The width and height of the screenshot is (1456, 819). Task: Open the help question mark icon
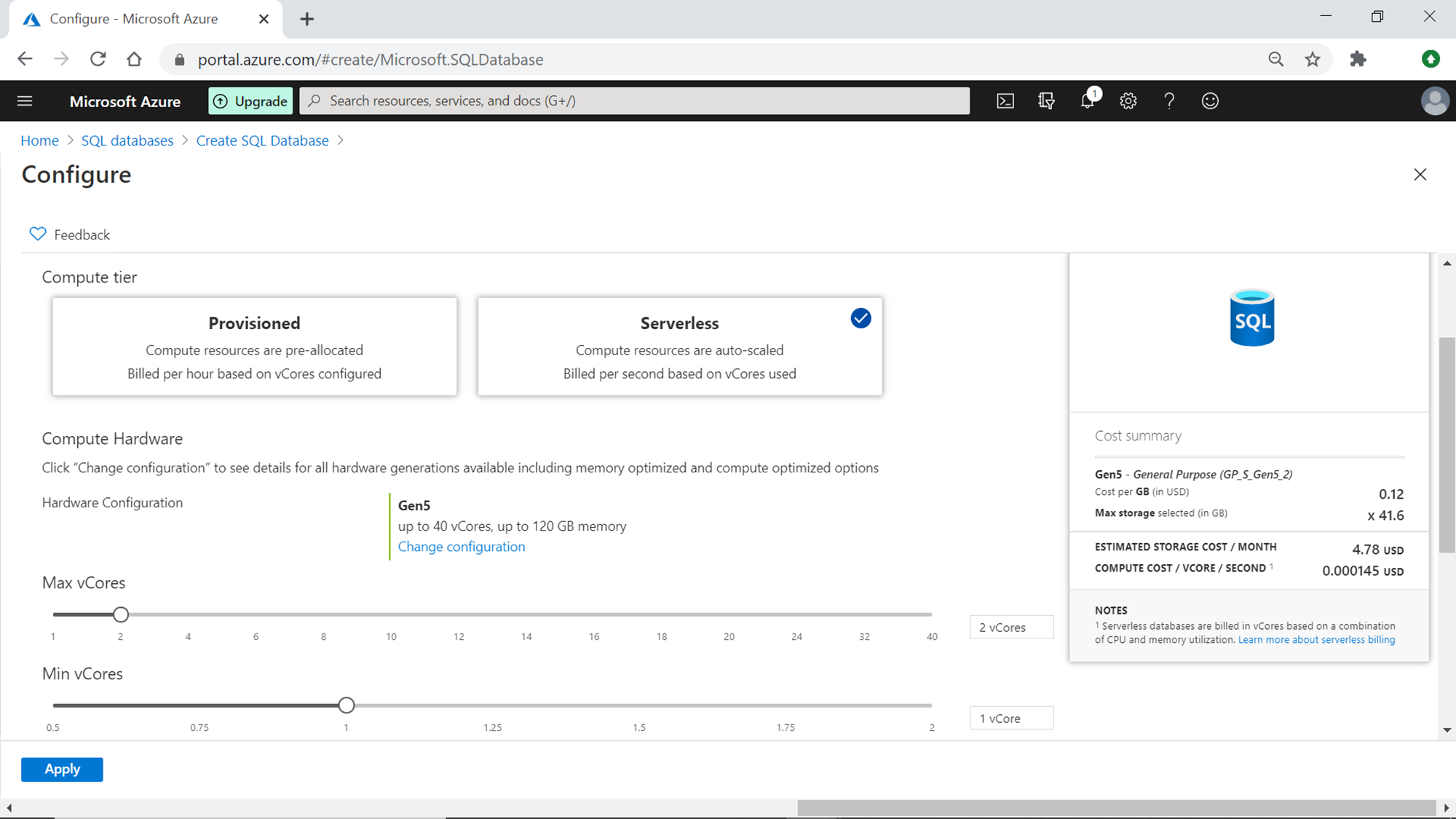[1169, 101]
